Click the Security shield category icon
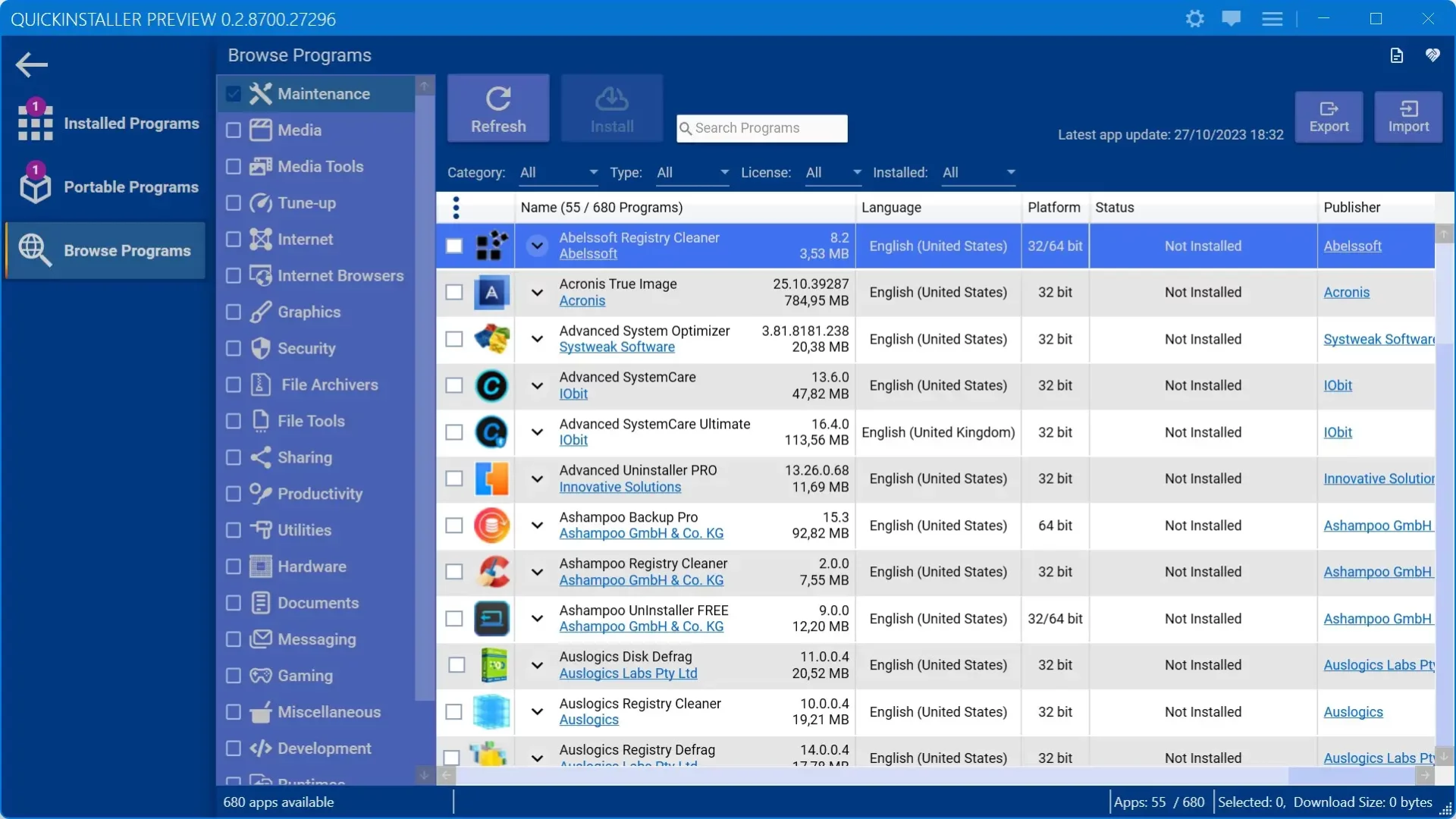The height and width of the screenshot is (819, 1456). pyautogui.click(x=260, y=348)
